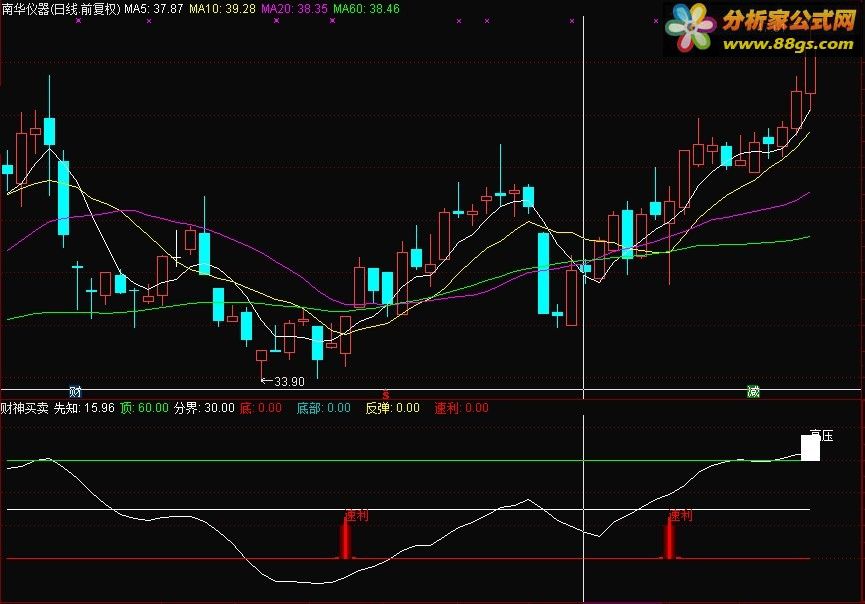The height and width of the screenshot is (604, 865).
Task: Click the 先知: 15.96 value
Action: coord(84,408)
